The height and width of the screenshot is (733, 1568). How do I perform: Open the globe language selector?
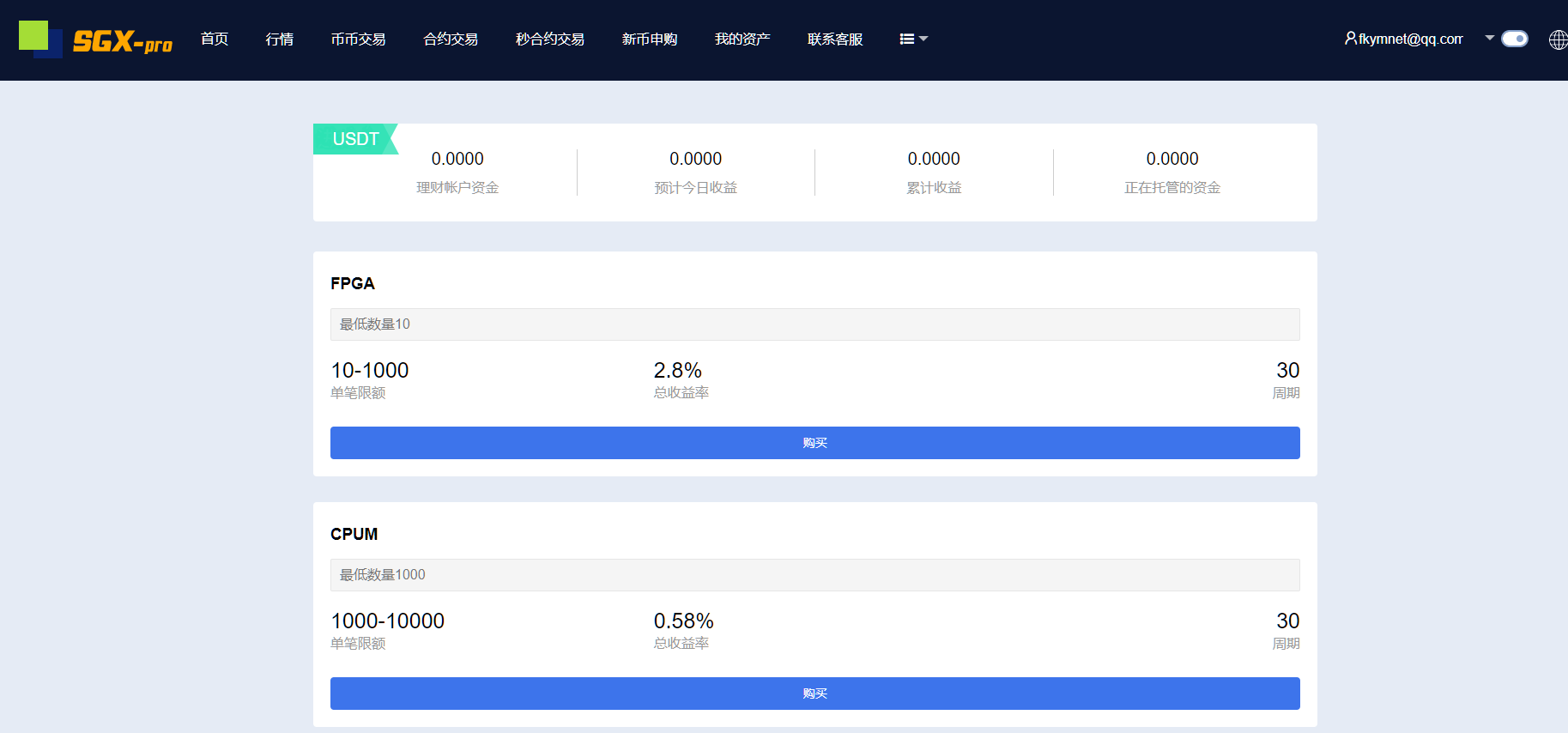click(1558, 39)
